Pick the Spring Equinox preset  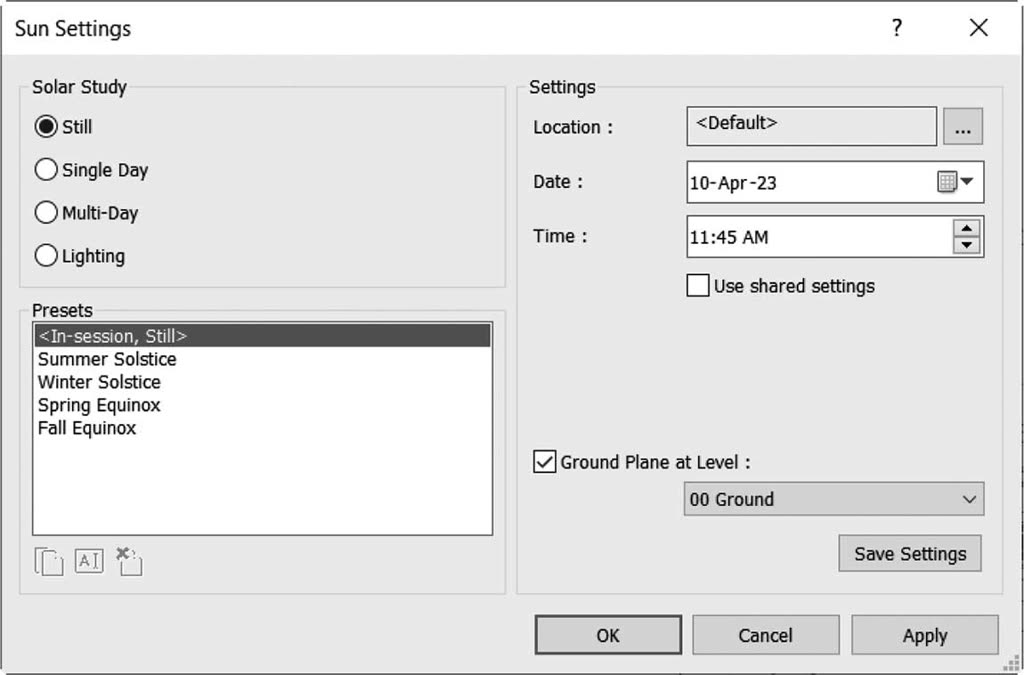[x=263, y=405]
